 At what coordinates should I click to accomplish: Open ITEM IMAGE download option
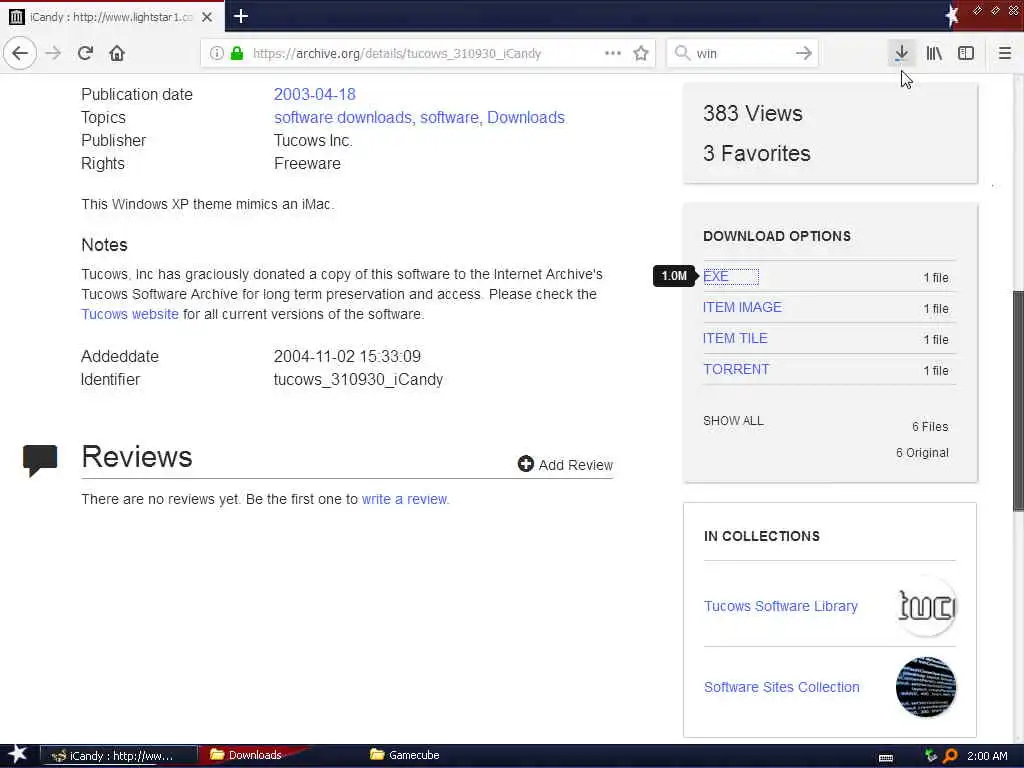pyautogui.click(x=742, y=307)
